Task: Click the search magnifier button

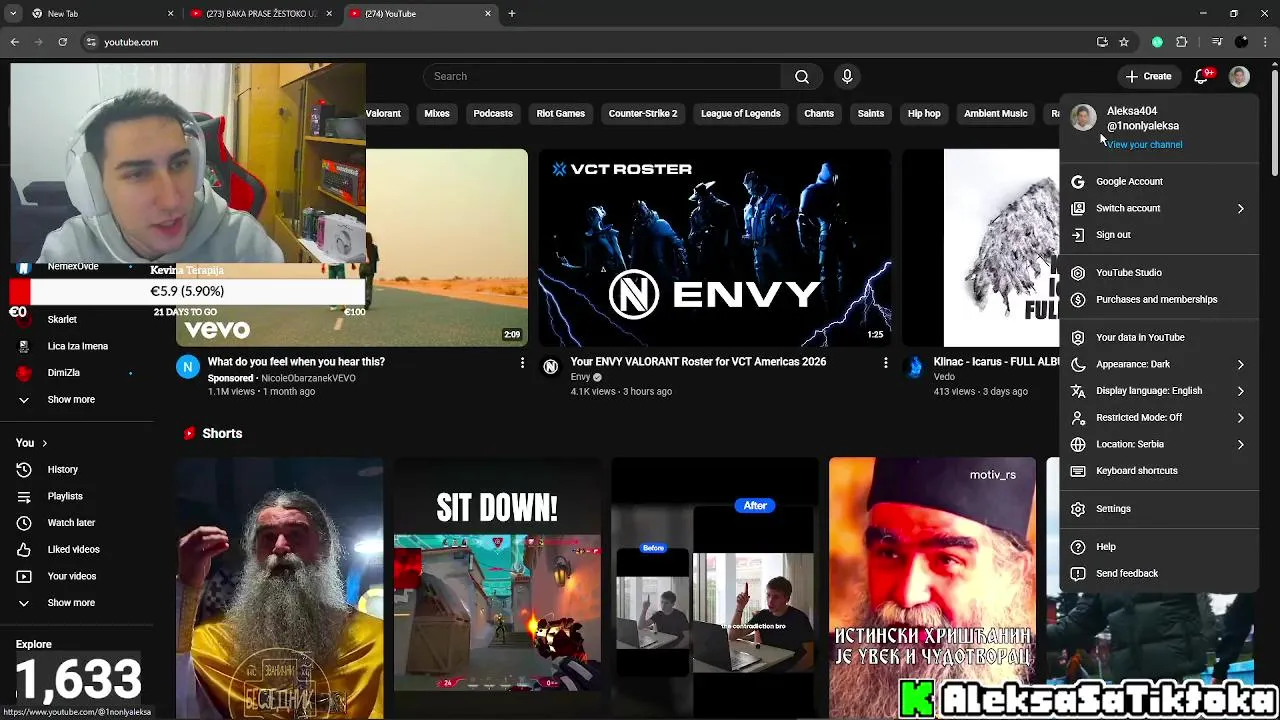Action: (802, 76)
